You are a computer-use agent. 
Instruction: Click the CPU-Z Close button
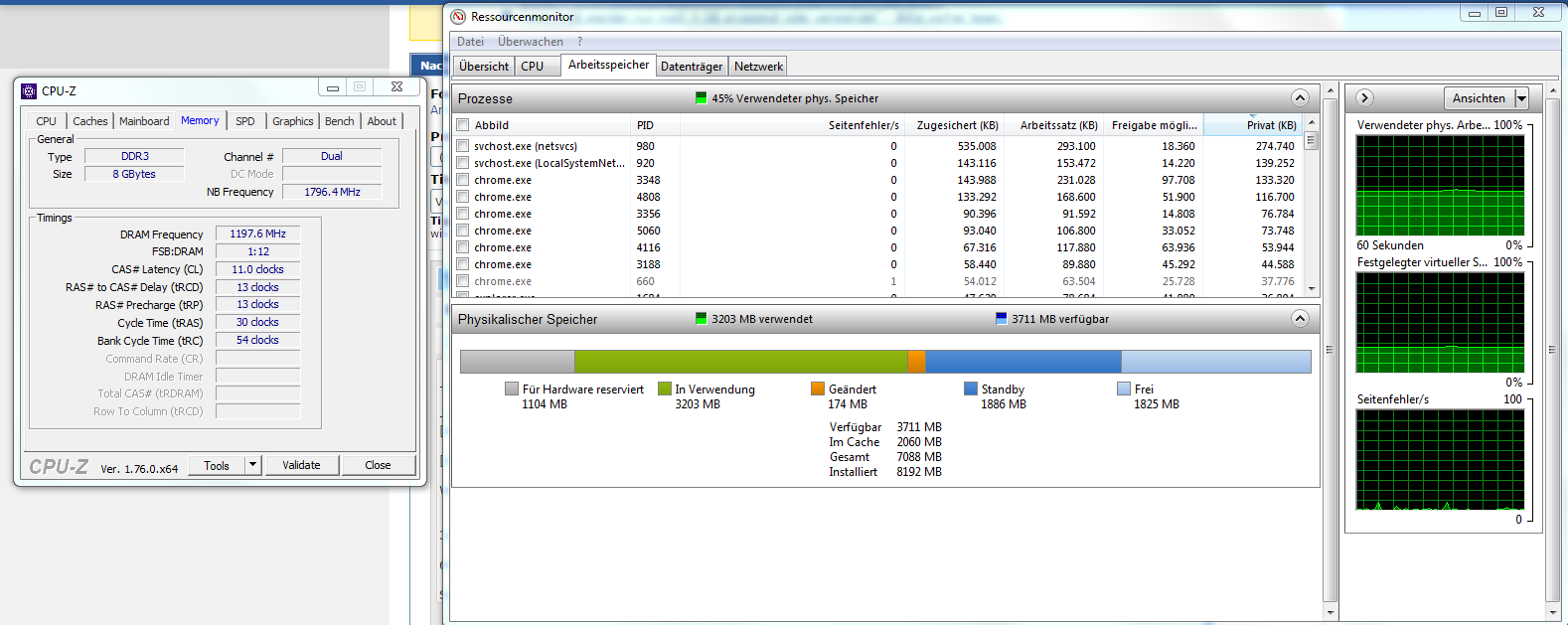coord(378,465)
